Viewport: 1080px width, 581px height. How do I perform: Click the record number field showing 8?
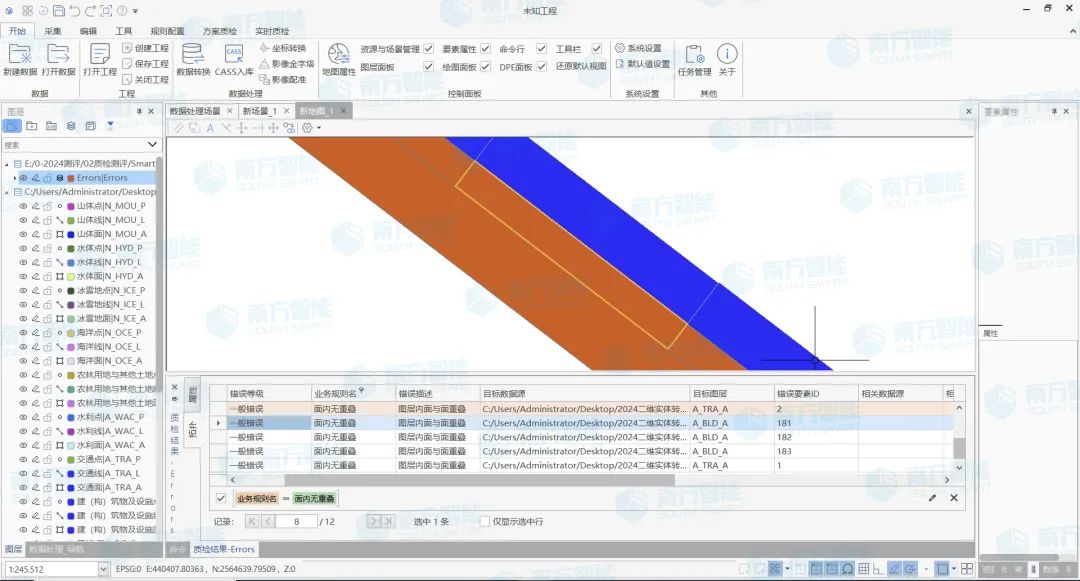click(x=296, y=522)
